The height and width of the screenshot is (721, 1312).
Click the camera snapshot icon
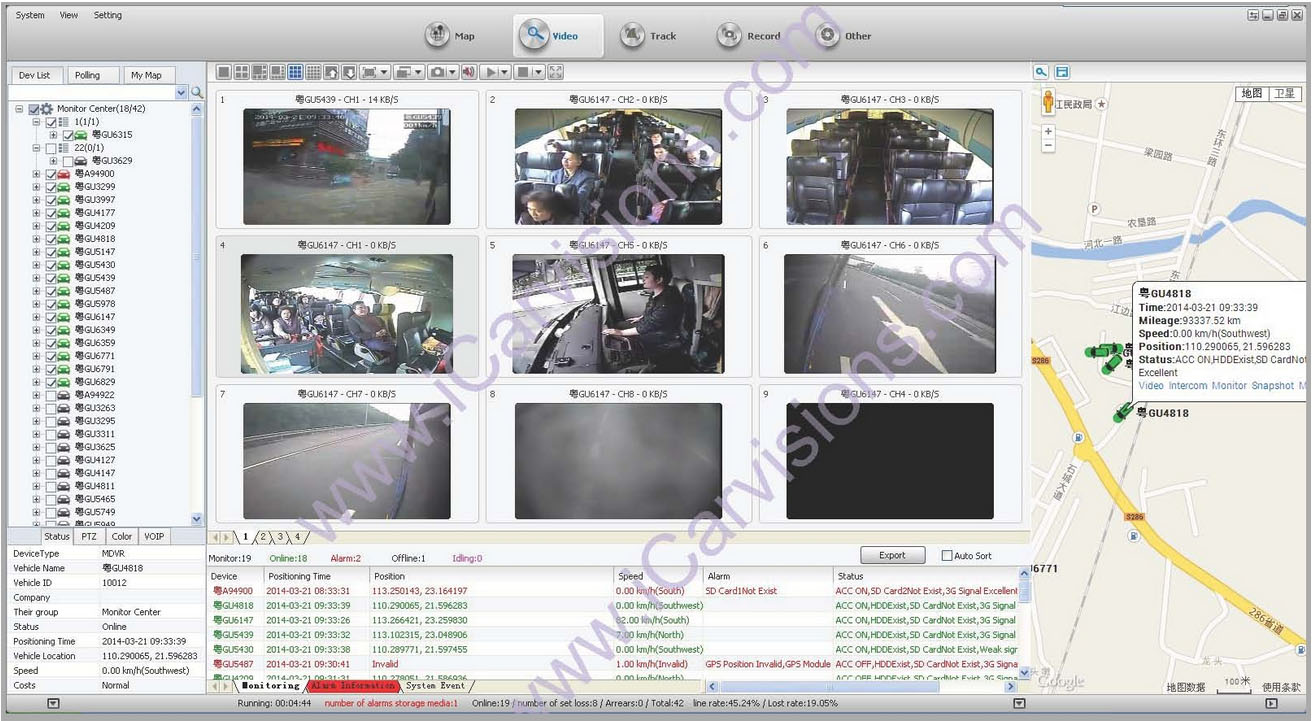(437, 72)
